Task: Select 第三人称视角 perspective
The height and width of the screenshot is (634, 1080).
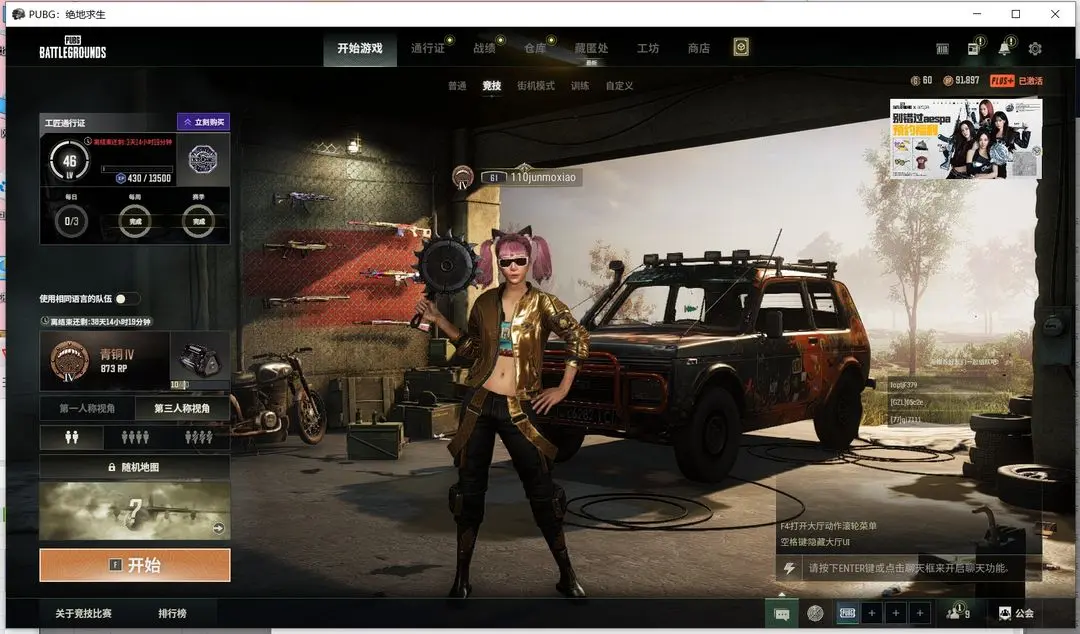Action: [182, 409]
